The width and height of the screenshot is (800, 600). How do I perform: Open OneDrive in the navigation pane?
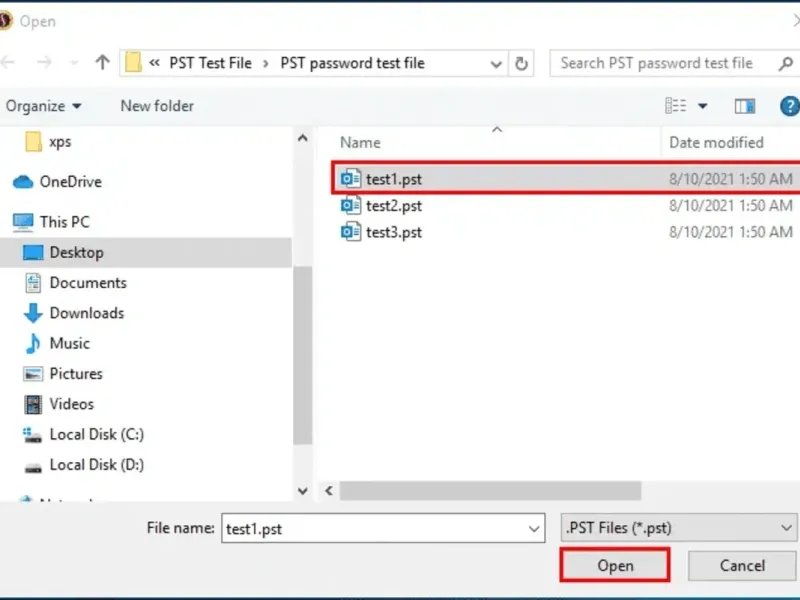pos(70,182)
